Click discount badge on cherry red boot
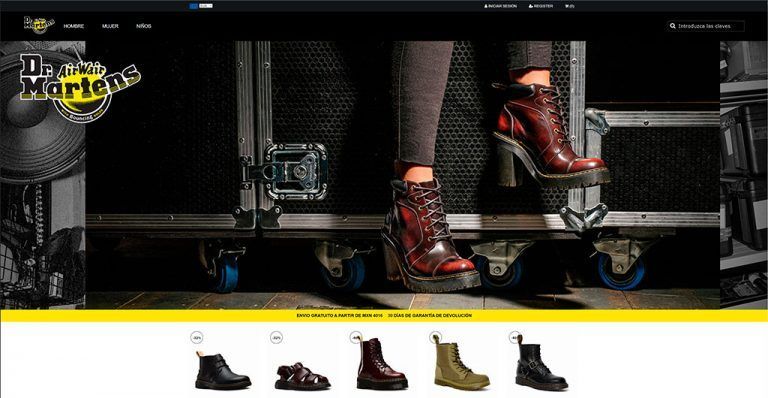The image size is (768, 398). [356, 337]
